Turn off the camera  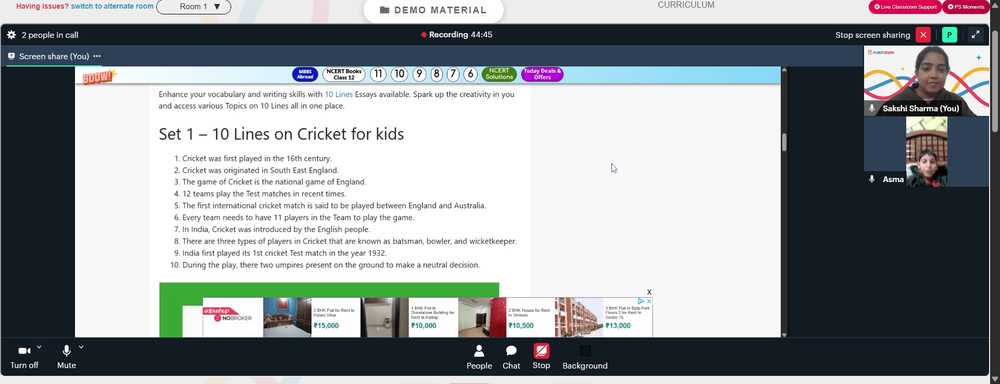coord(24,357)
